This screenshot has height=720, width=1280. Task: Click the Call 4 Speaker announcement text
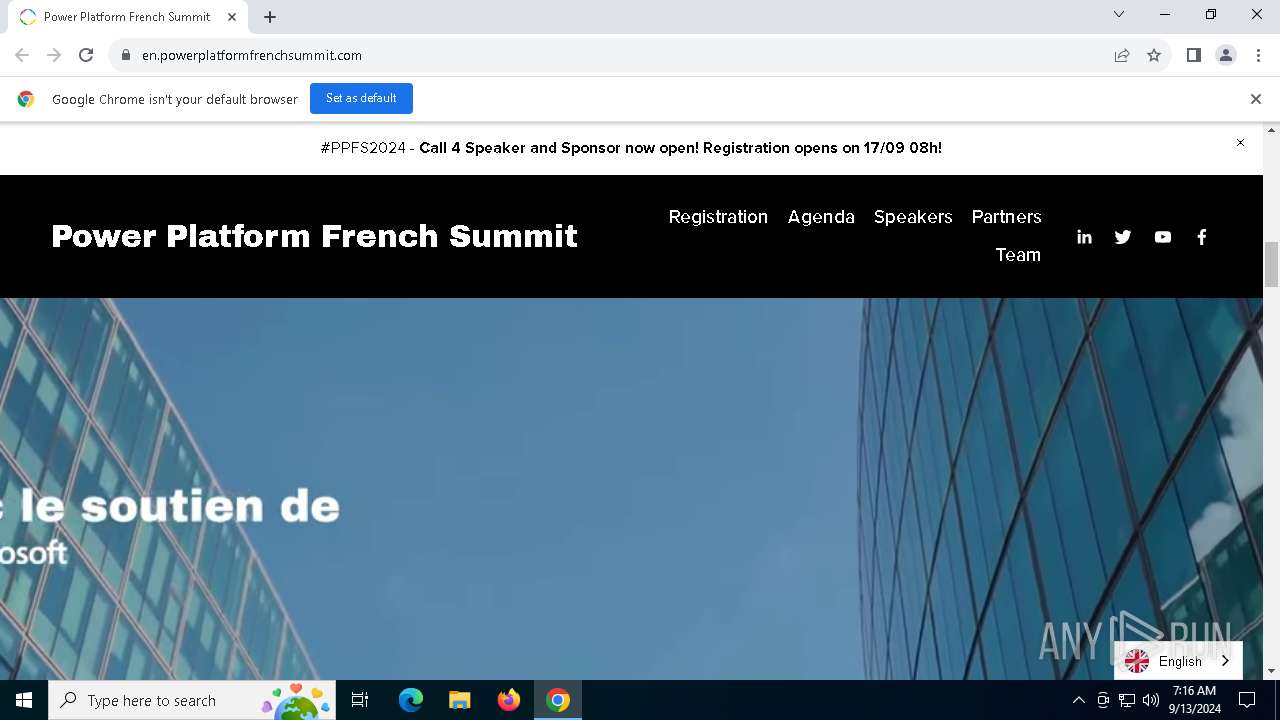680,148
